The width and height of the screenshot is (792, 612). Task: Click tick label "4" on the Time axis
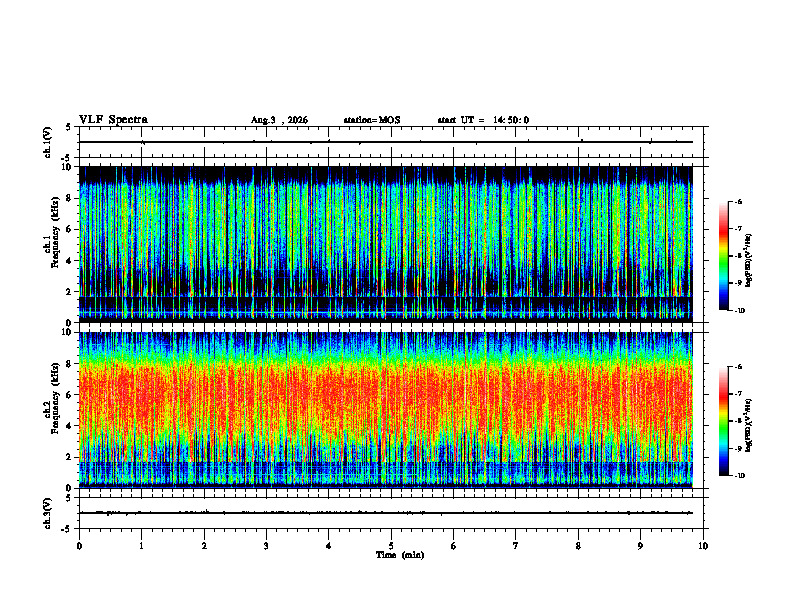[329, 546]
